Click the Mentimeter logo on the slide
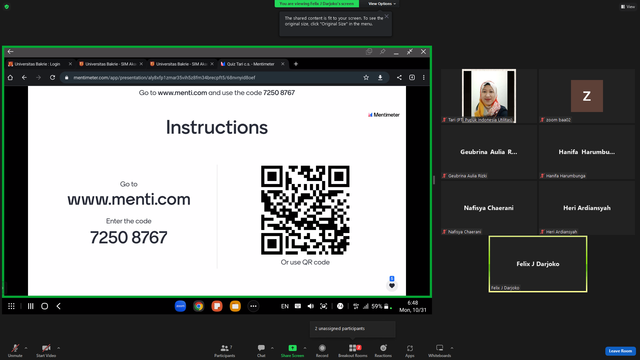The image size is (640, 360). 384,115
